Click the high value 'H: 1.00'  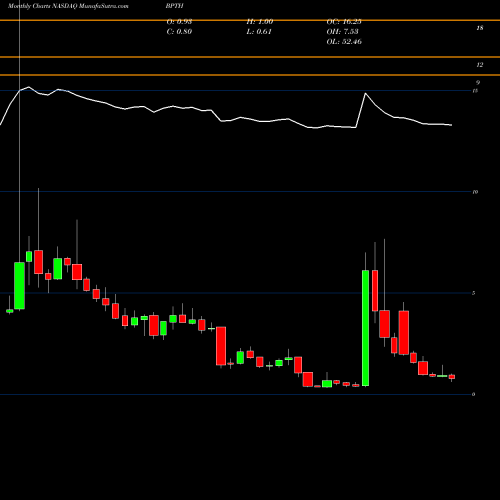click(x=260, y=22)
